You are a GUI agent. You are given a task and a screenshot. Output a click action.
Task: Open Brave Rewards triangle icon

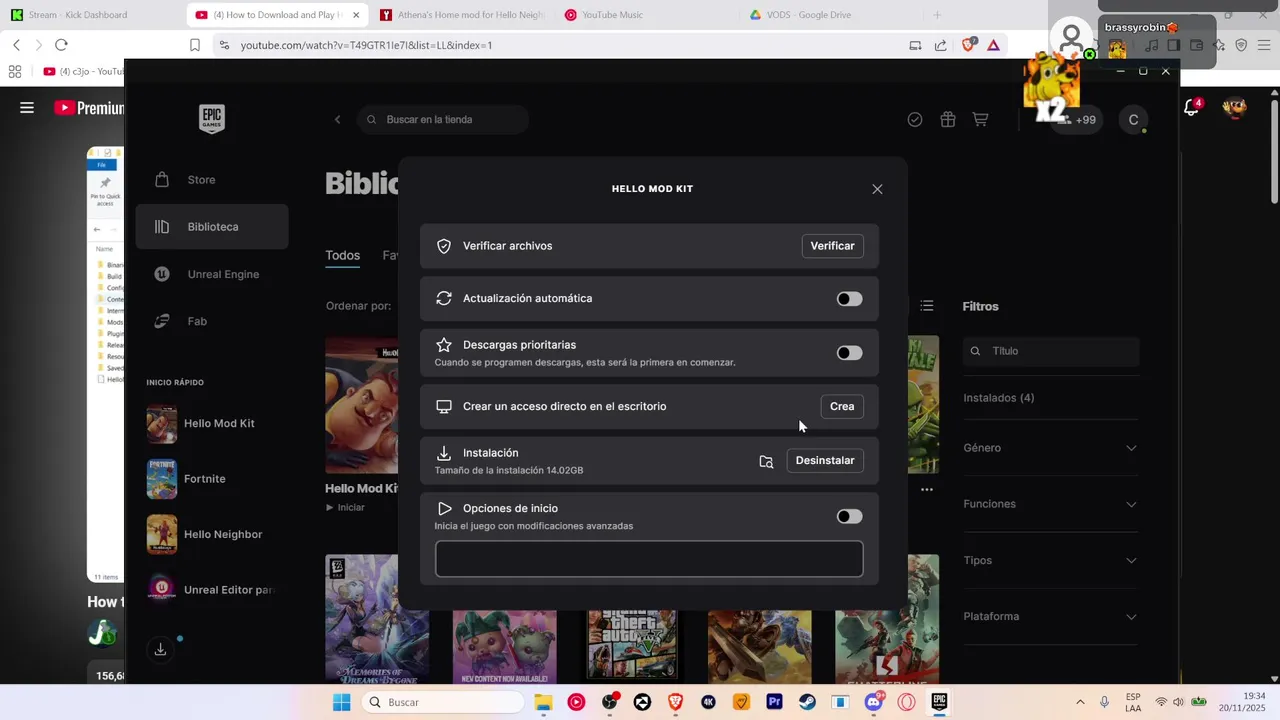[993, 45]
